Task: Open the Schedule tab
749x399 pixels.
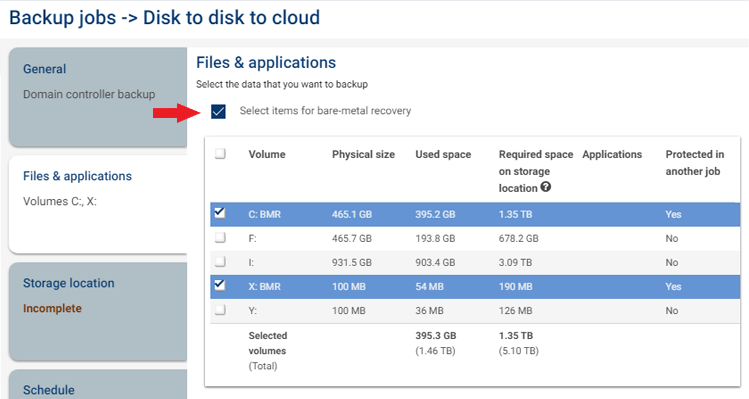Action: [98, 384]
